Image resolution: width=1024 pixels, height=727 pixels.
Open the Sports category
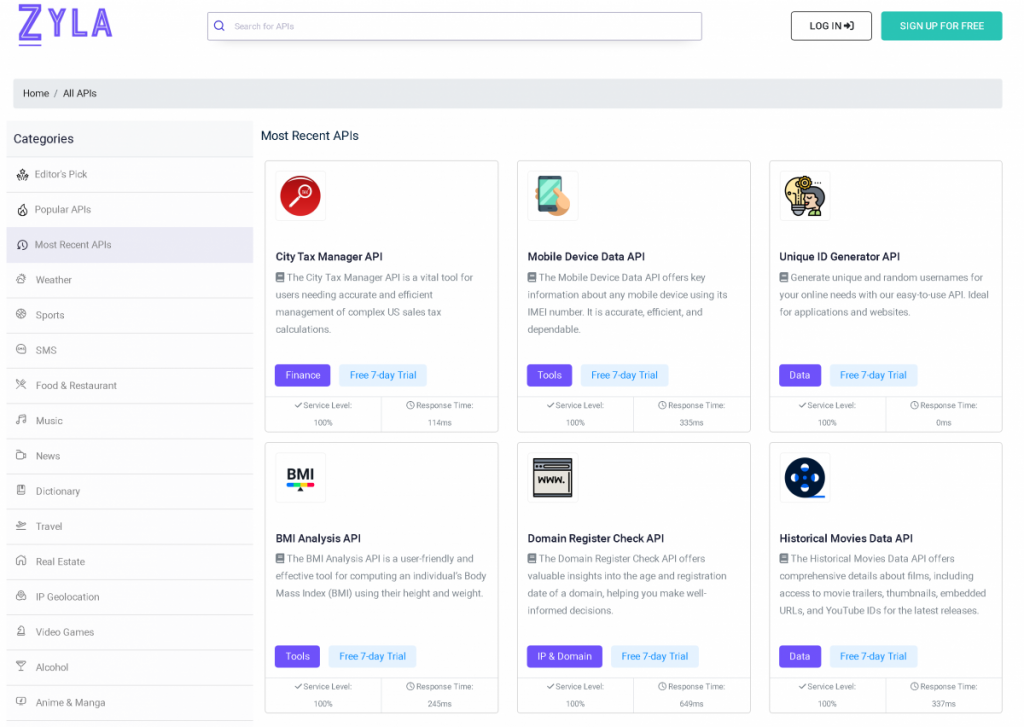pyautogui.click(x=129, y=315)
